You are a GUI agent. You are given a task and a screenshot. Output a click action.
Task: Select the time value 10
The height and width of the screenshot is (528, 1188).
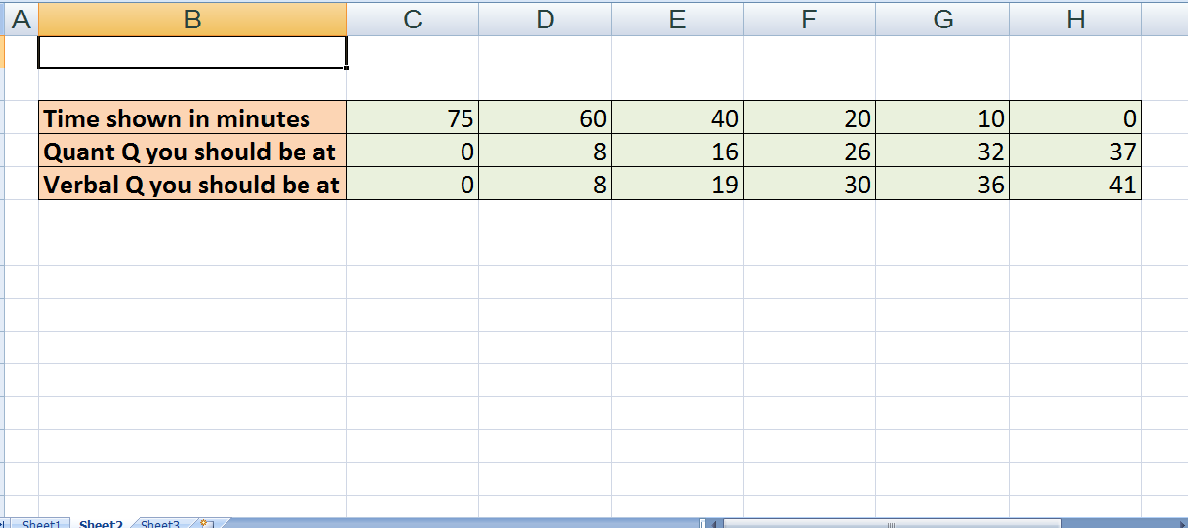click(x=943, y=117)
